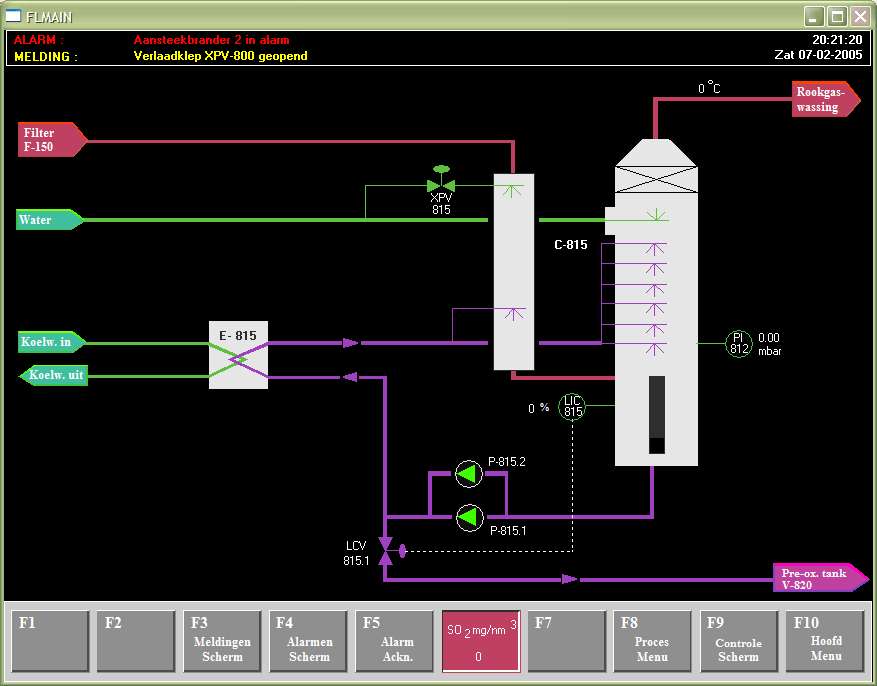This screenshot has height=686, width=877.
Task: Open the F10 Hoofd Menu
Action: coord(825,641)
